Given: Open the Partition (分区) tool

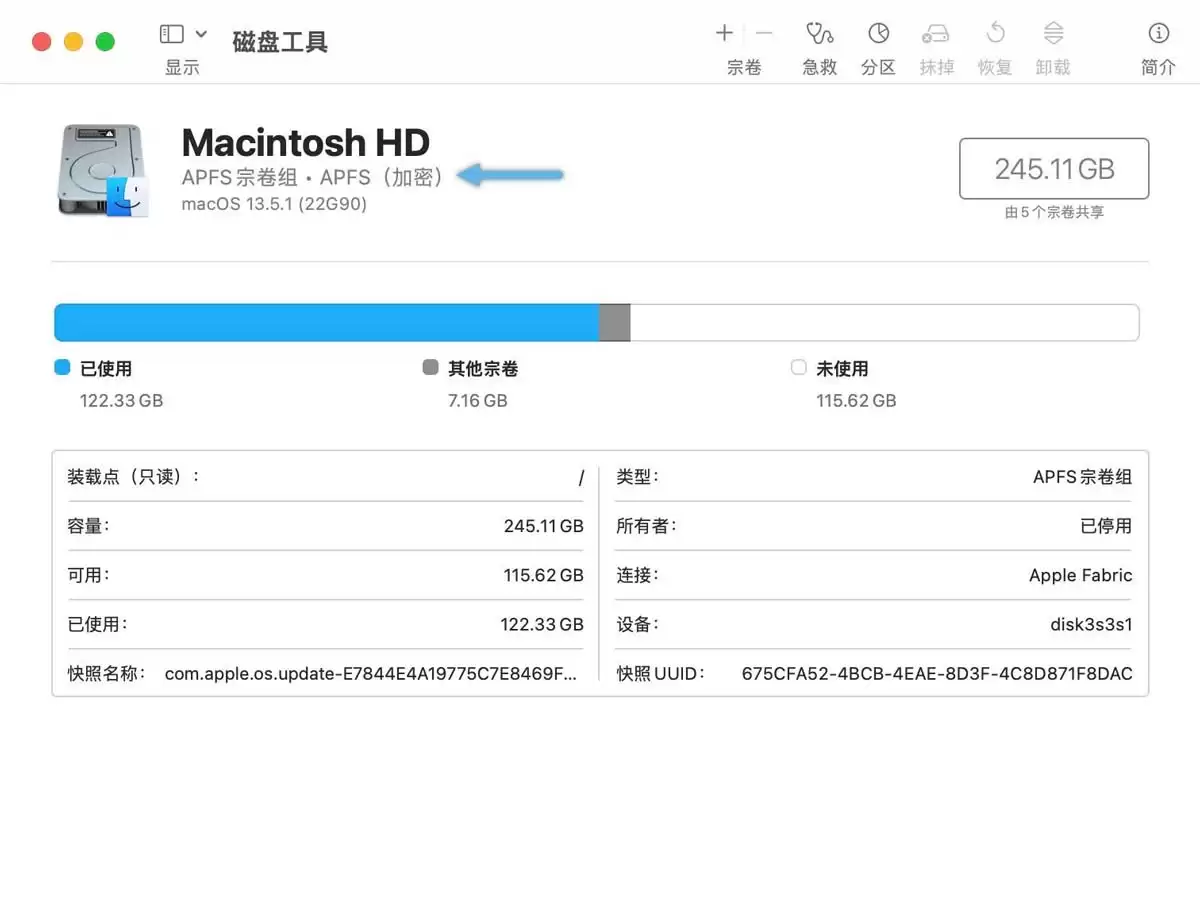Looking at the screenshot, I should click(877, 42).
